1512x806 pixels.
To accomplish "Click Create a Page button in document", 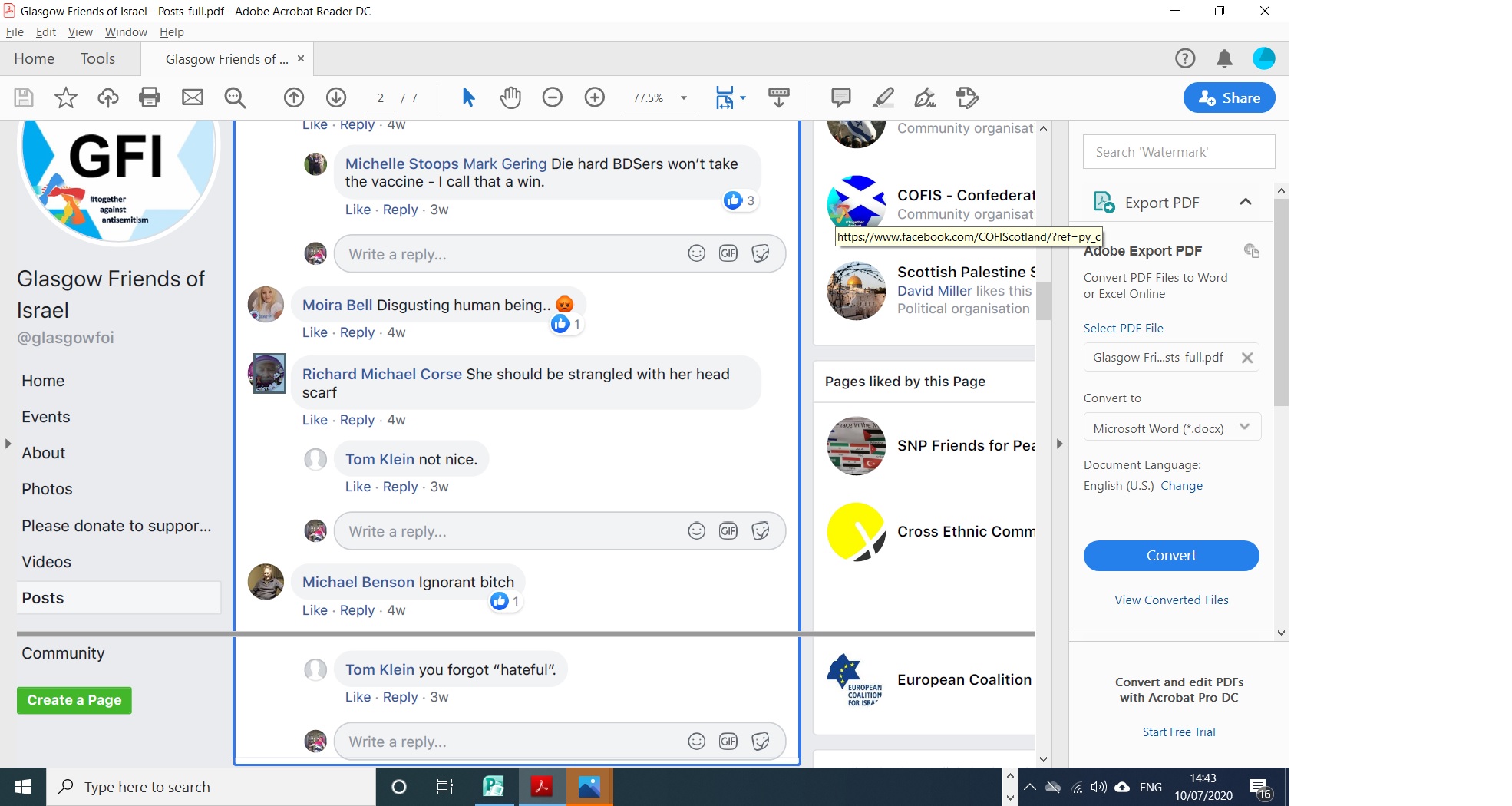I will 74,700.
